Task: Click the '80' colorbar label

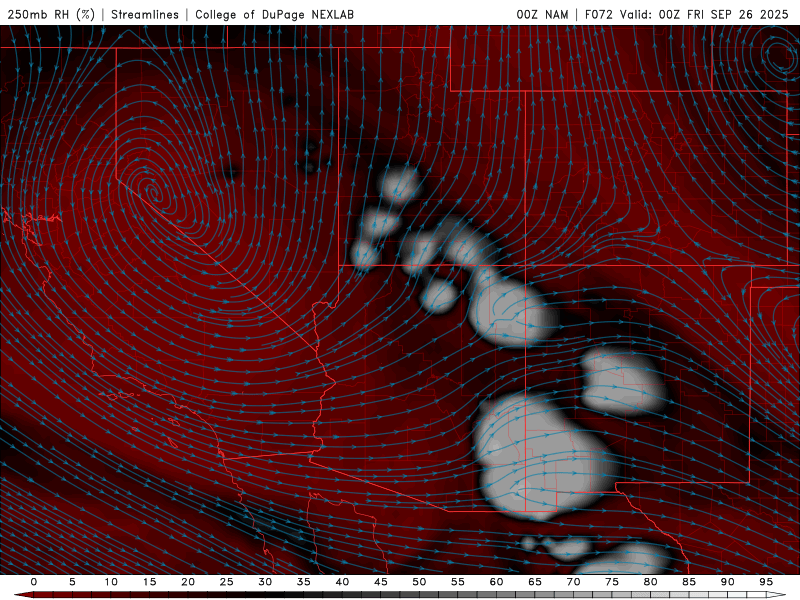Action: (650, 582)
